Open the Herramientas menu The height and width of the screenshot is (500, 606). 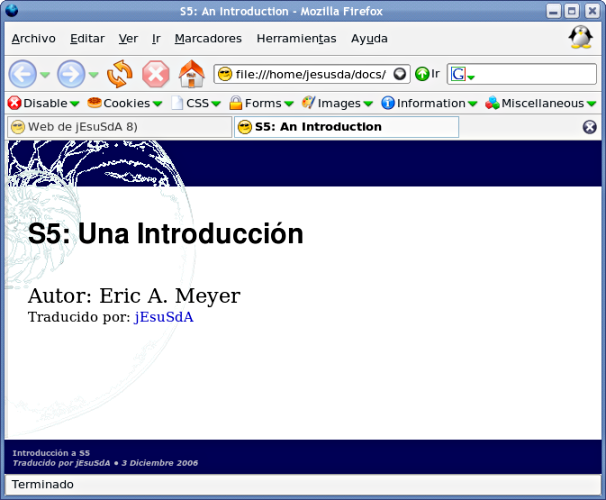pyautogui.click(x=296, y=39)
